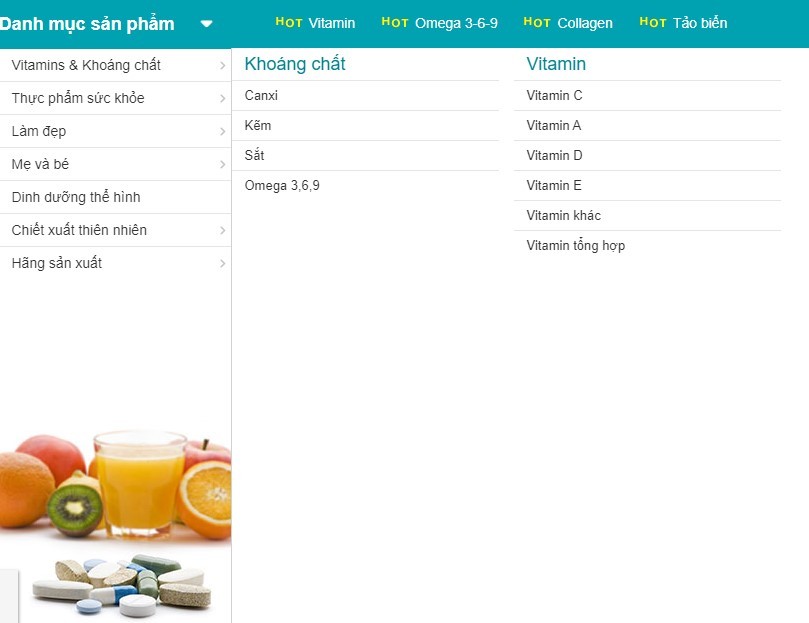
Task: Open HOT Tảo biển link
Action: (x=683, y=23)
